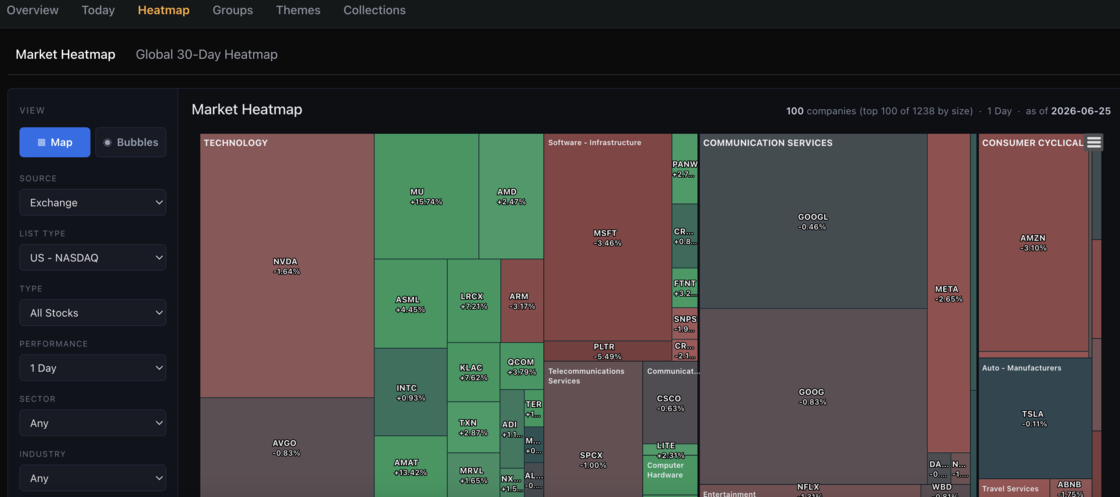Switch to Bubbles view
Image resolution: width=1120 pixels, height=497 pixels.
tap(131, 142)
